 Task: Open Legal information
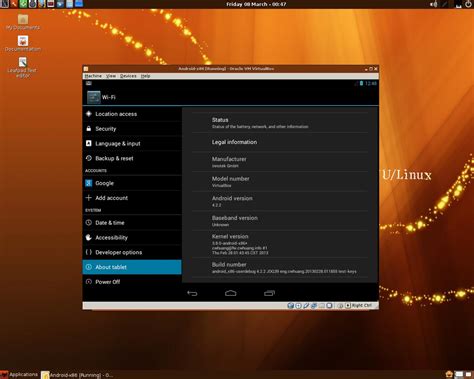[280, 142]
